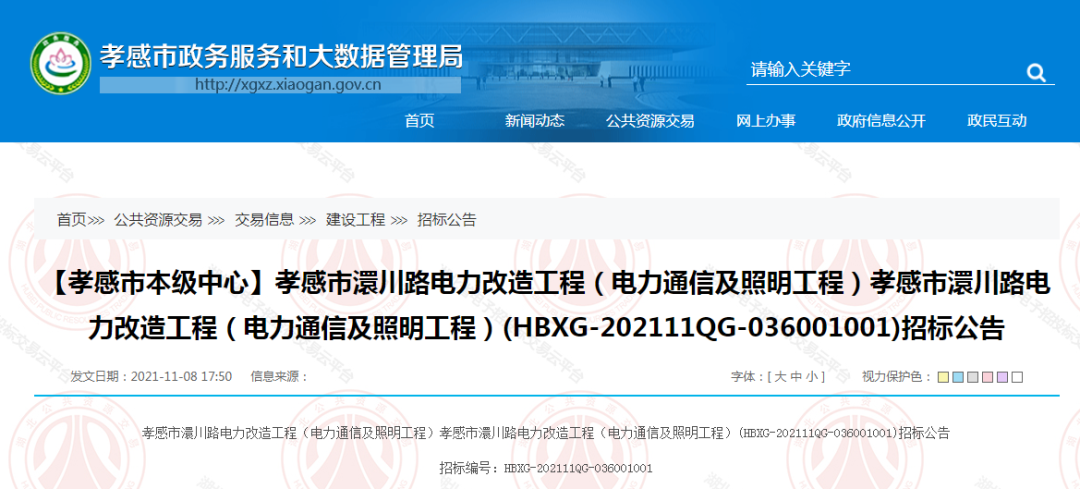The height and width of the screenshot is (489, 1080).
Task: Choose the pink eye-protection color swatch
Action: (988, 377)
